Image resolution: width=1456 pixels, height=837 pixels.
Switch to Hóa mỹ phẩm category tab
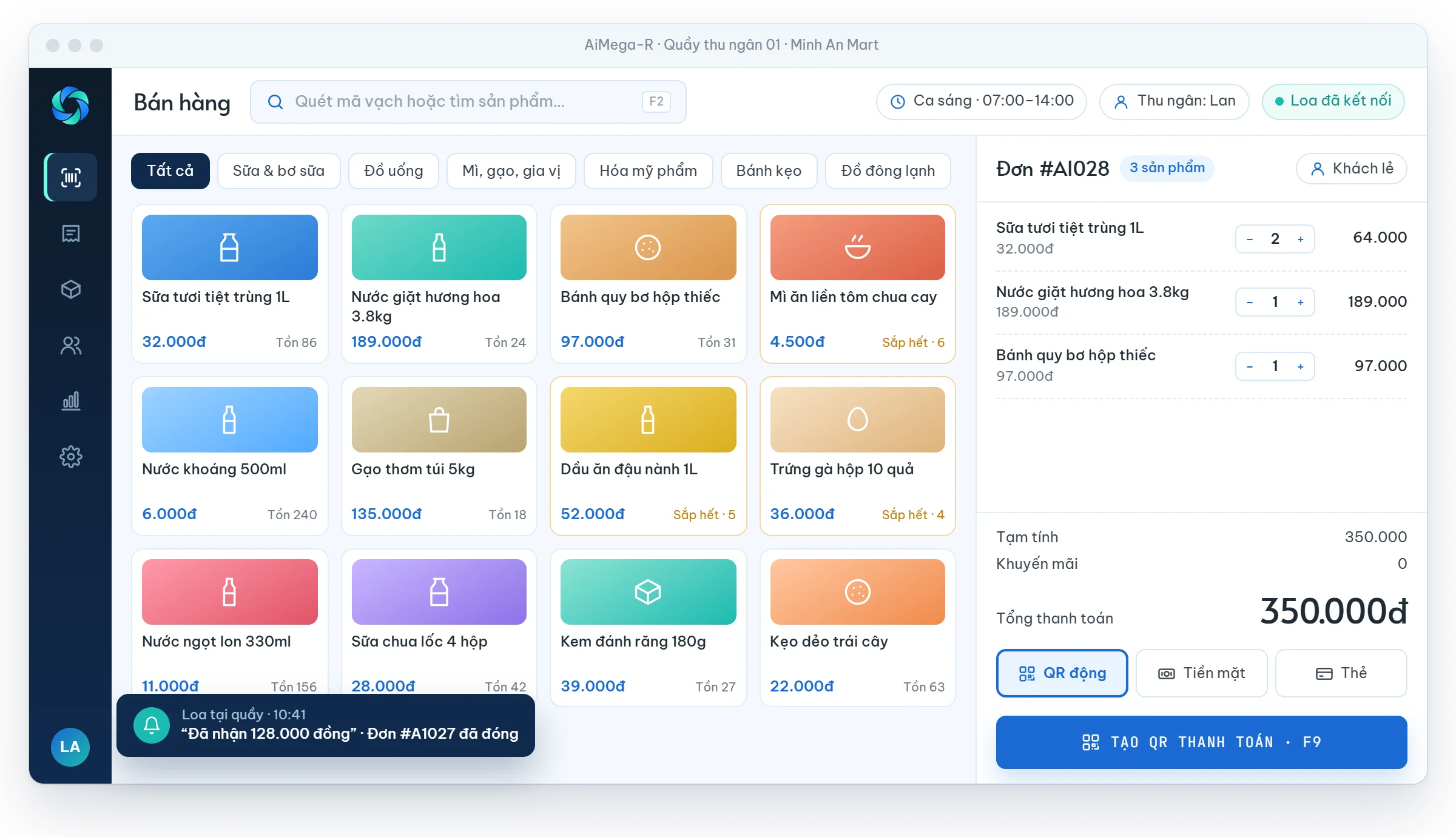648,171
